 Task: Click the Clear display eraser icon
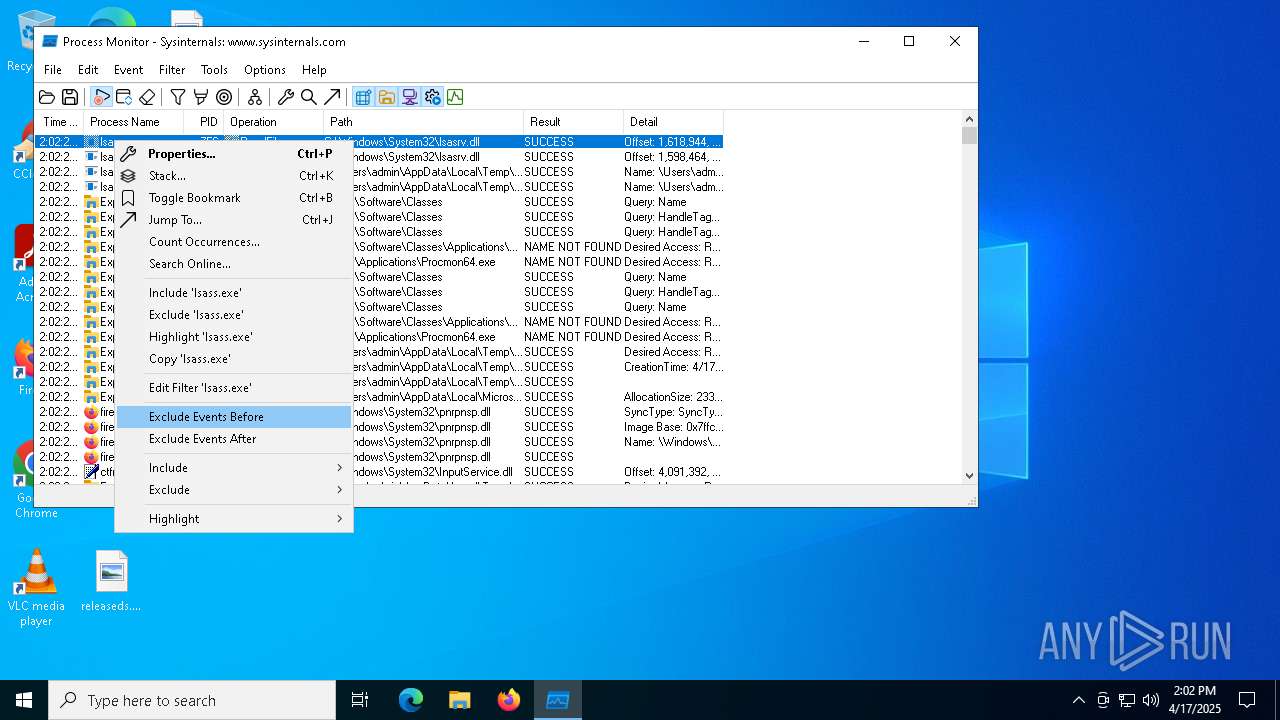(x=147, y=97)
